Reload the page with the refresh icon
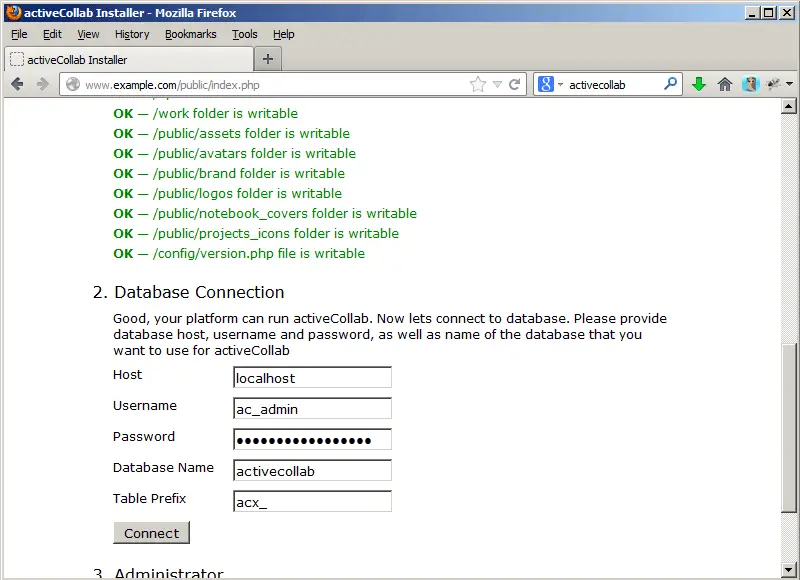 coord(514,84)
